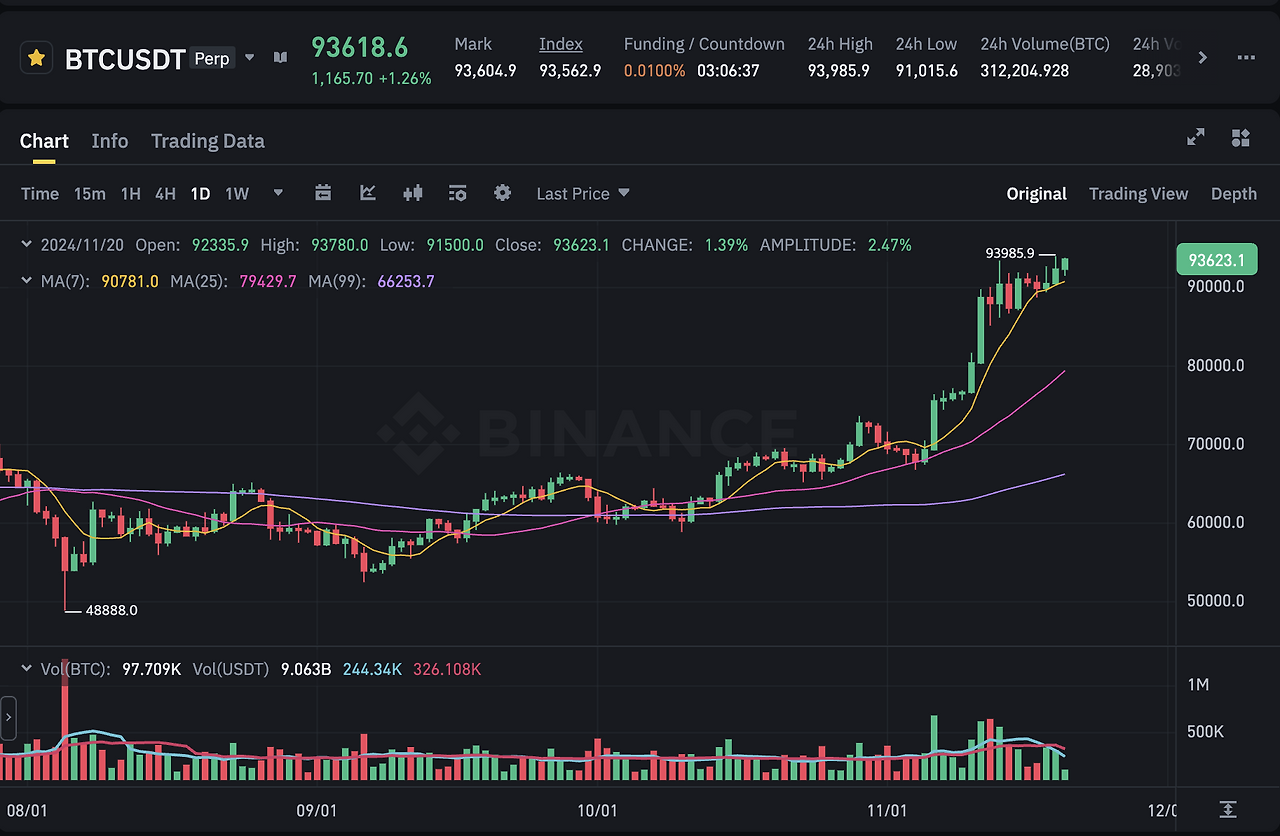1280x836 pixels.
Task: Open the Last Price dropdown
Action: coord(583,192)
